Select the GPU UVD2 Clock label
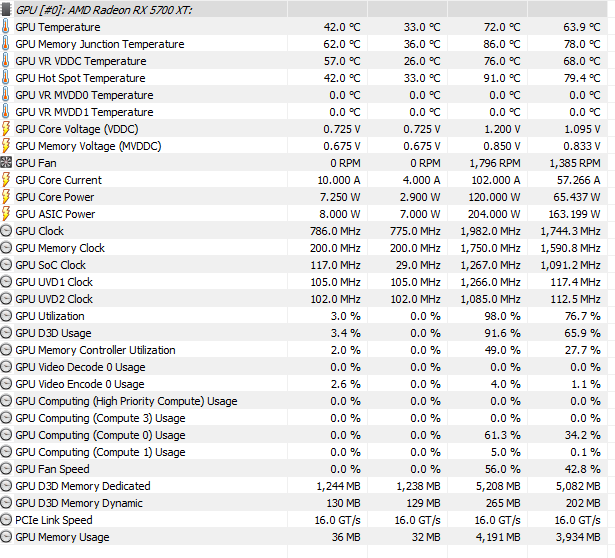The image size is (615, 558). click(x=54, y=299)
